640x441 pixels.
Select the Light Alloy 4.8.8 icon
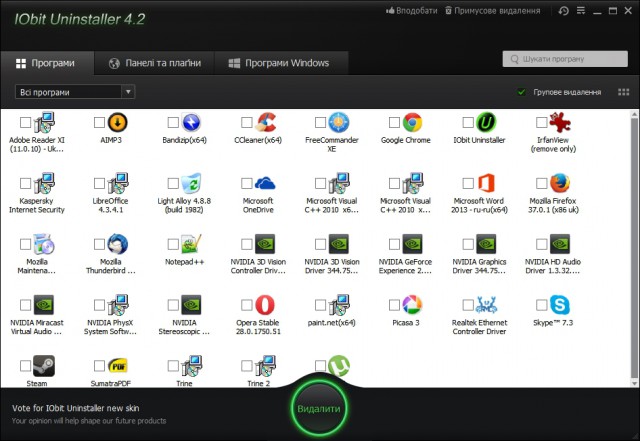point(191,183)
